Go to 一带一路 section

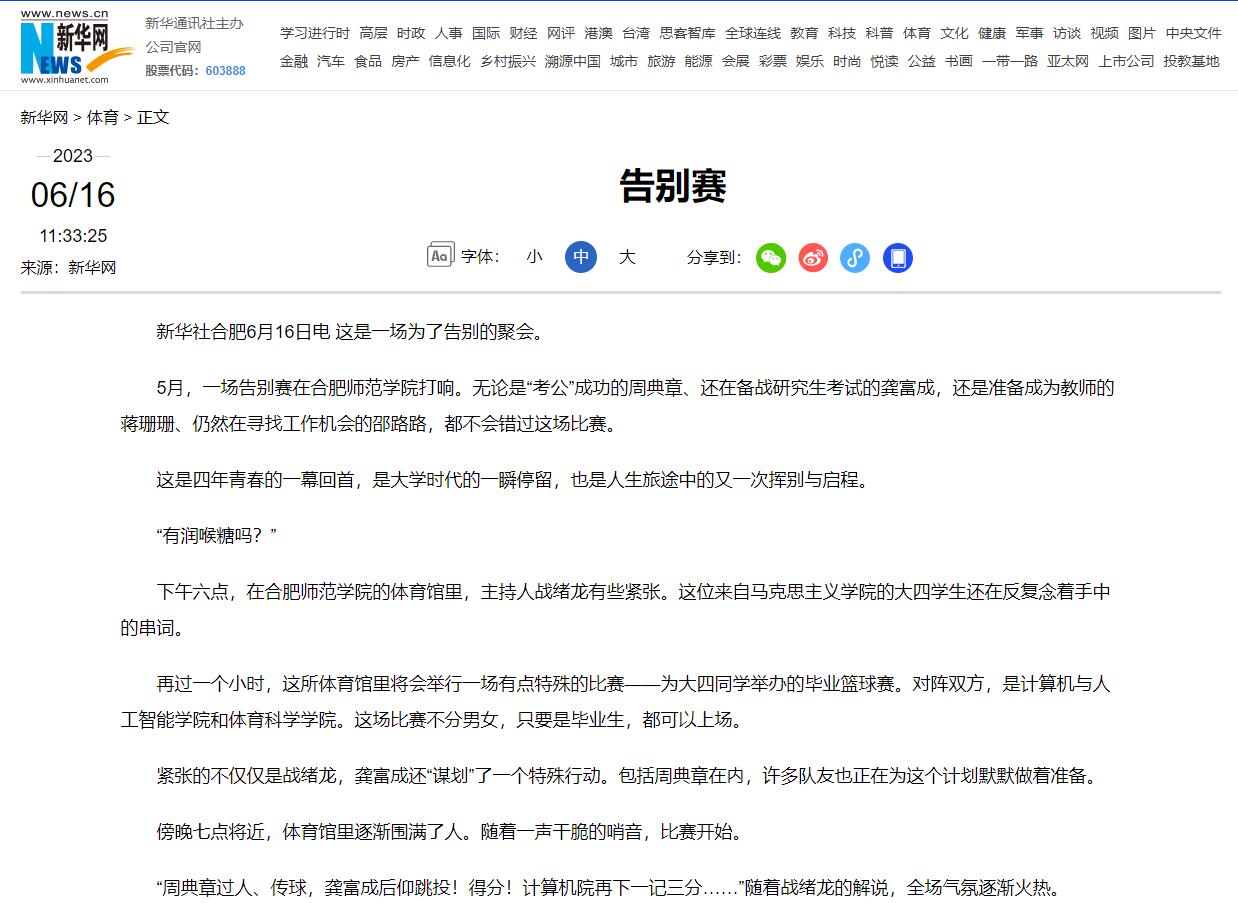(1009, 61)
